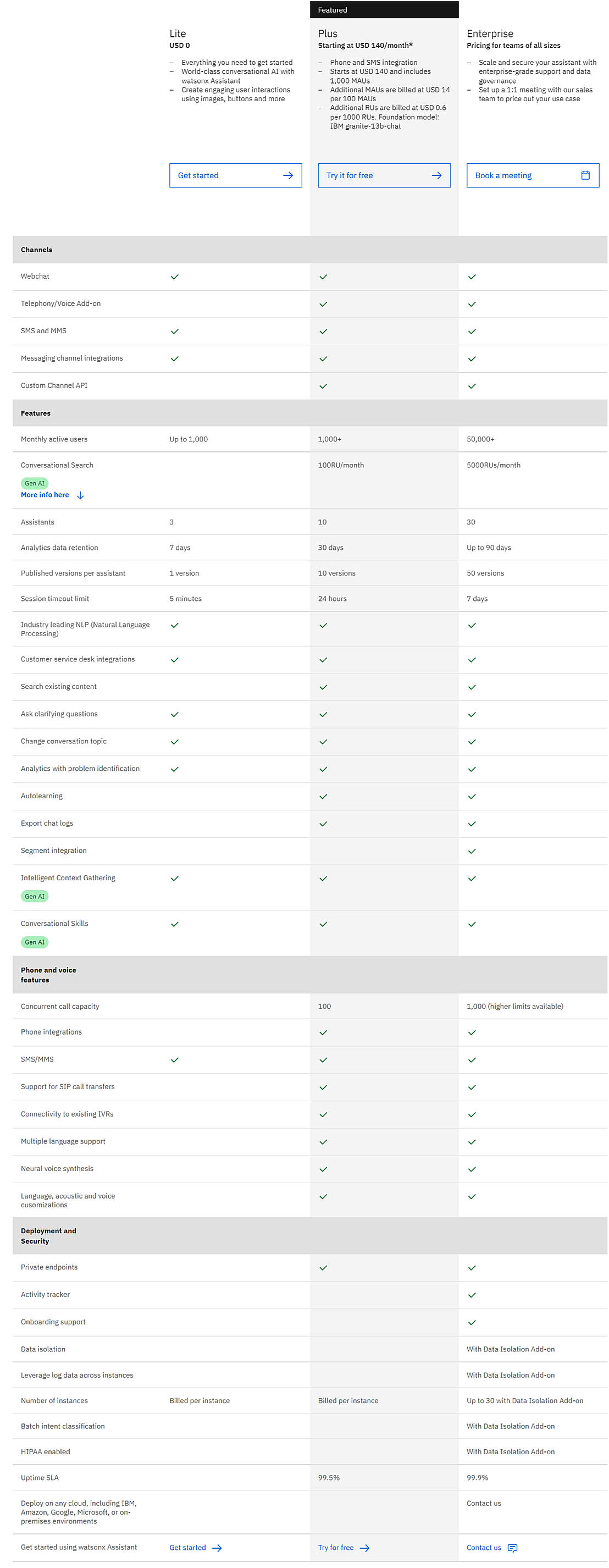Viewport: 609px width, 1568px height.
Task: Click the Enterprise Book a meeting button
Action: click(533, 175)
